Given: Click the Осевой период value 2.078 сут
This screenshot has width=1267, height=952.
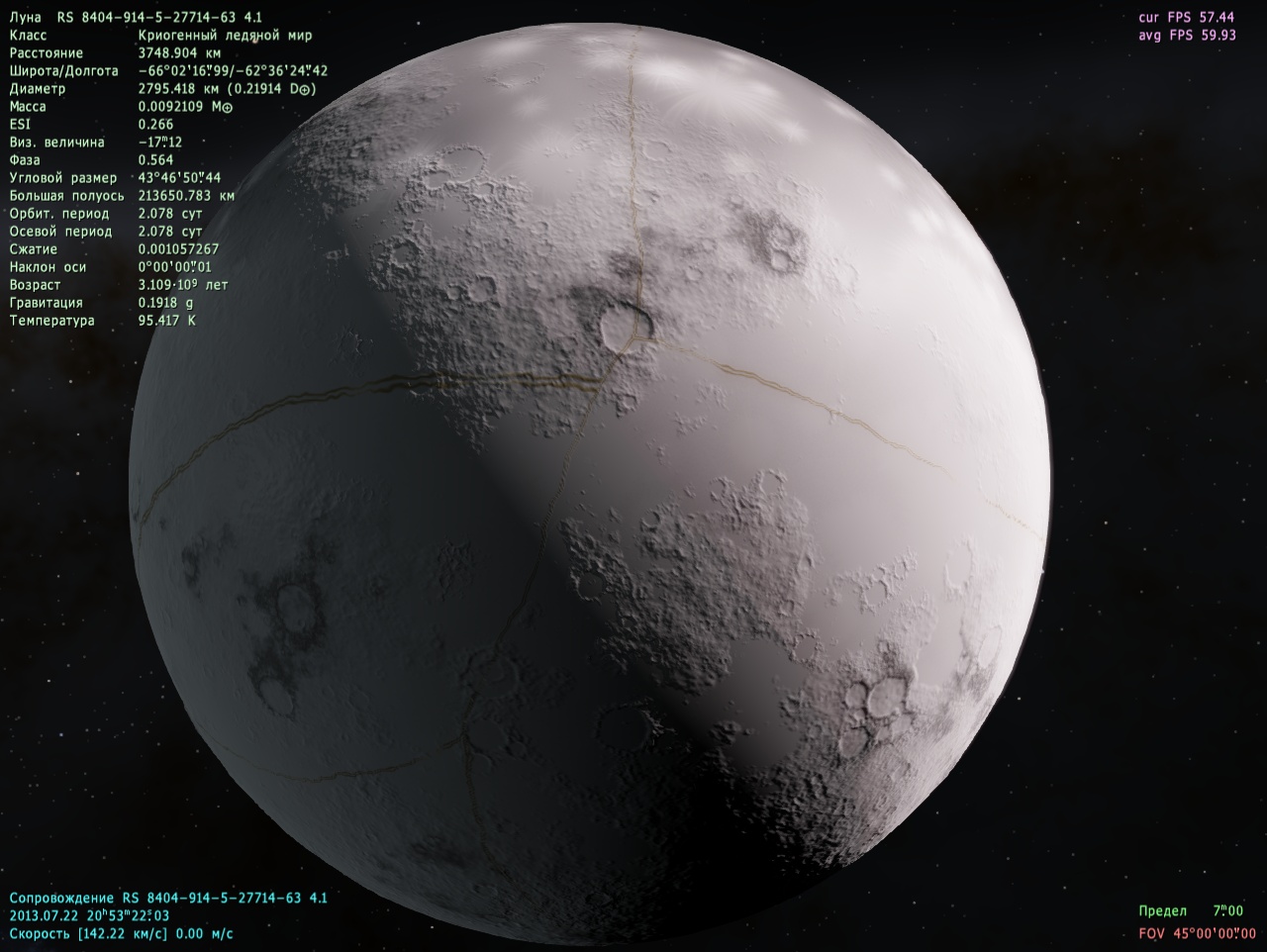Looking at the screenshot, I should click(170, 232).
